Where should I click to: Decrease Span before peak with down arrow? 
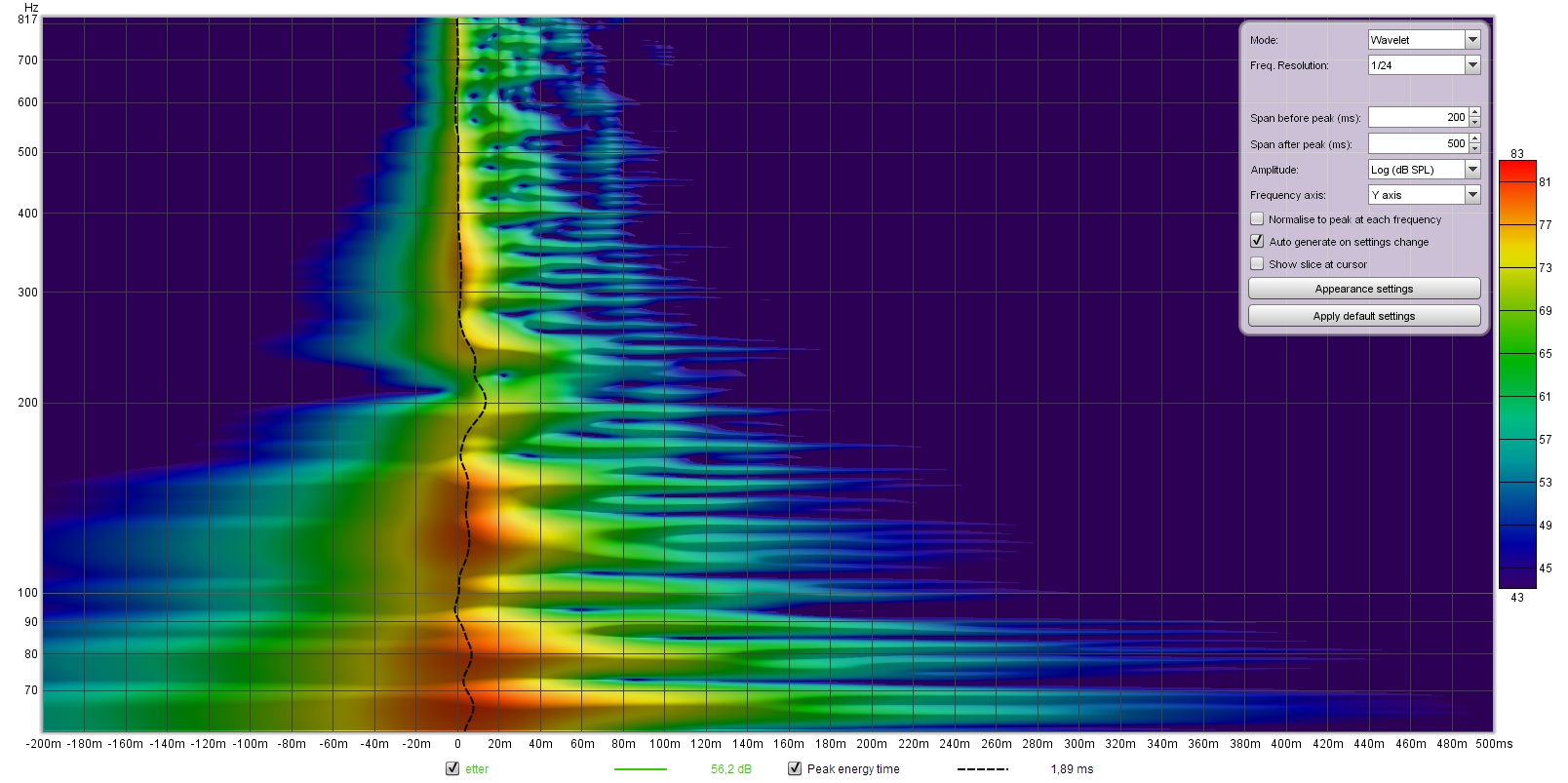click(1474, 123)
